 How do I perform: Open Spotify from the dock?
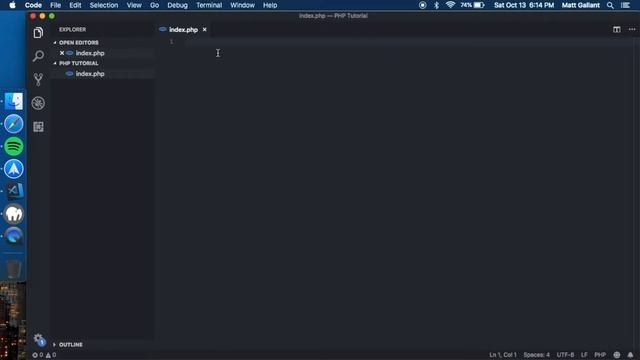[x=14, y=146]
